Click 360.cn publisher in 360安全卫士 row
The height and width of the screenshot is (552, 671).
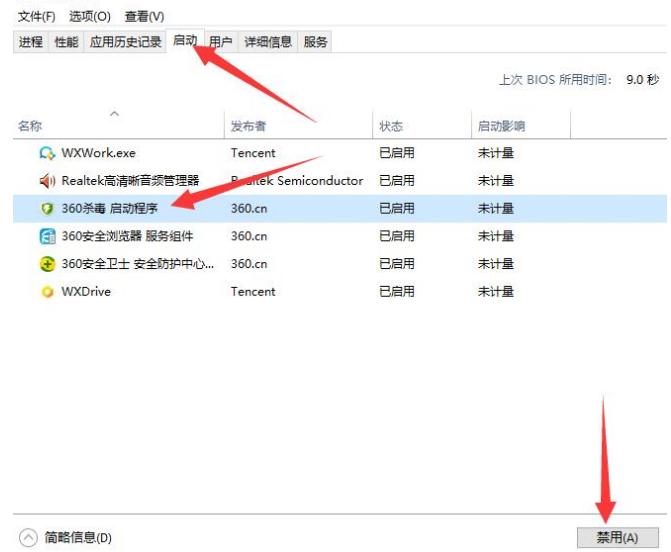click(249, 264)
